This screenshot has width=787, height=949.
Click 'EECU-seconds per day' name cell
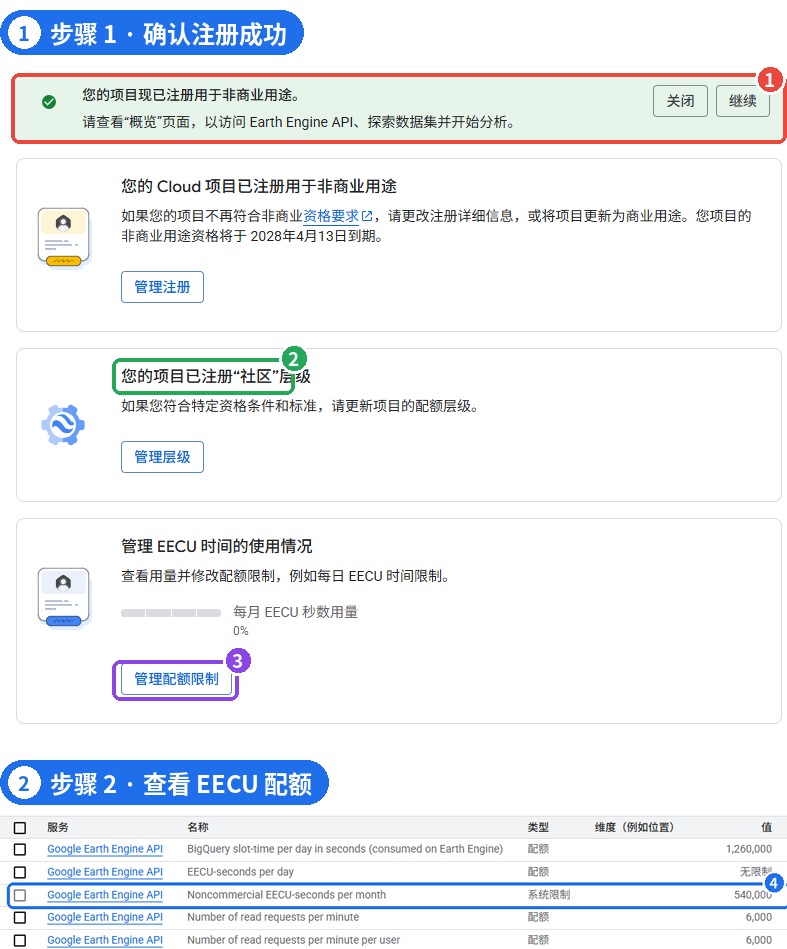tap(240, 872)
